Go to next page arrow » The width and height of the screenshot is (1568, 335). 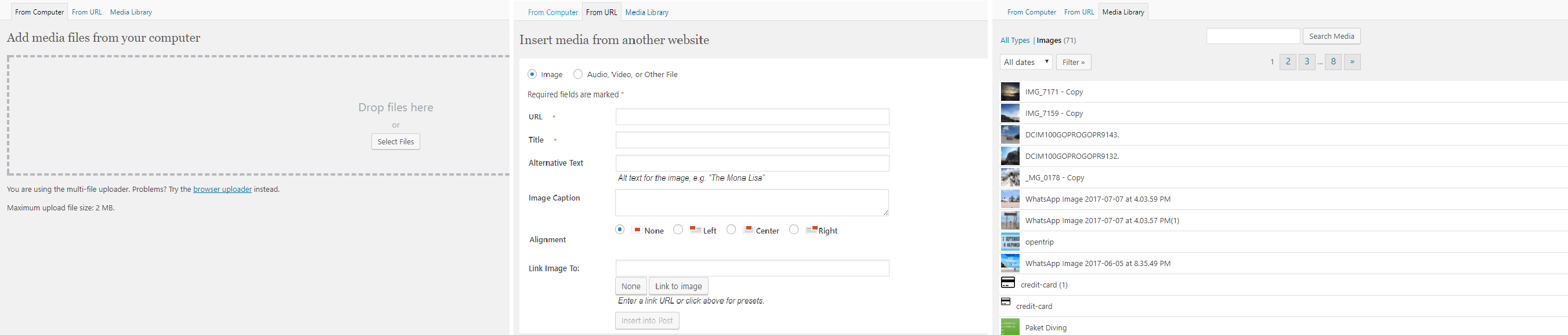[1352, 62]
